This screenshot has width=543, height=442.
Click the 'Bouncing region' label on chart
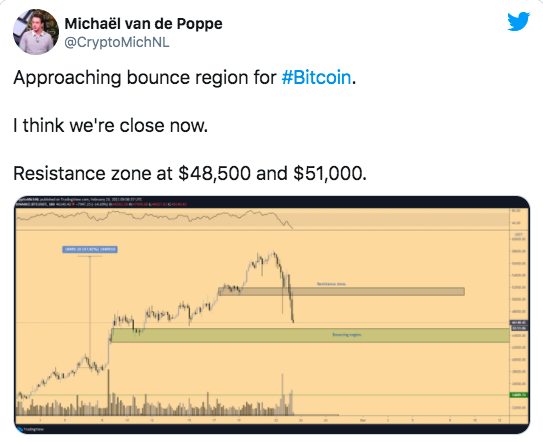[347, 335]
